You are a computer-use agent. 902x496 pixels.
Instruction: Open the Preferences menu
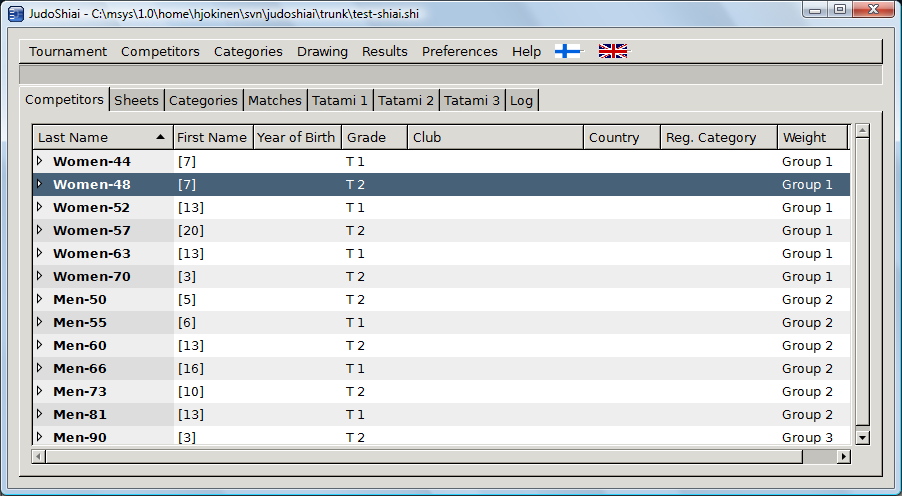459,51
